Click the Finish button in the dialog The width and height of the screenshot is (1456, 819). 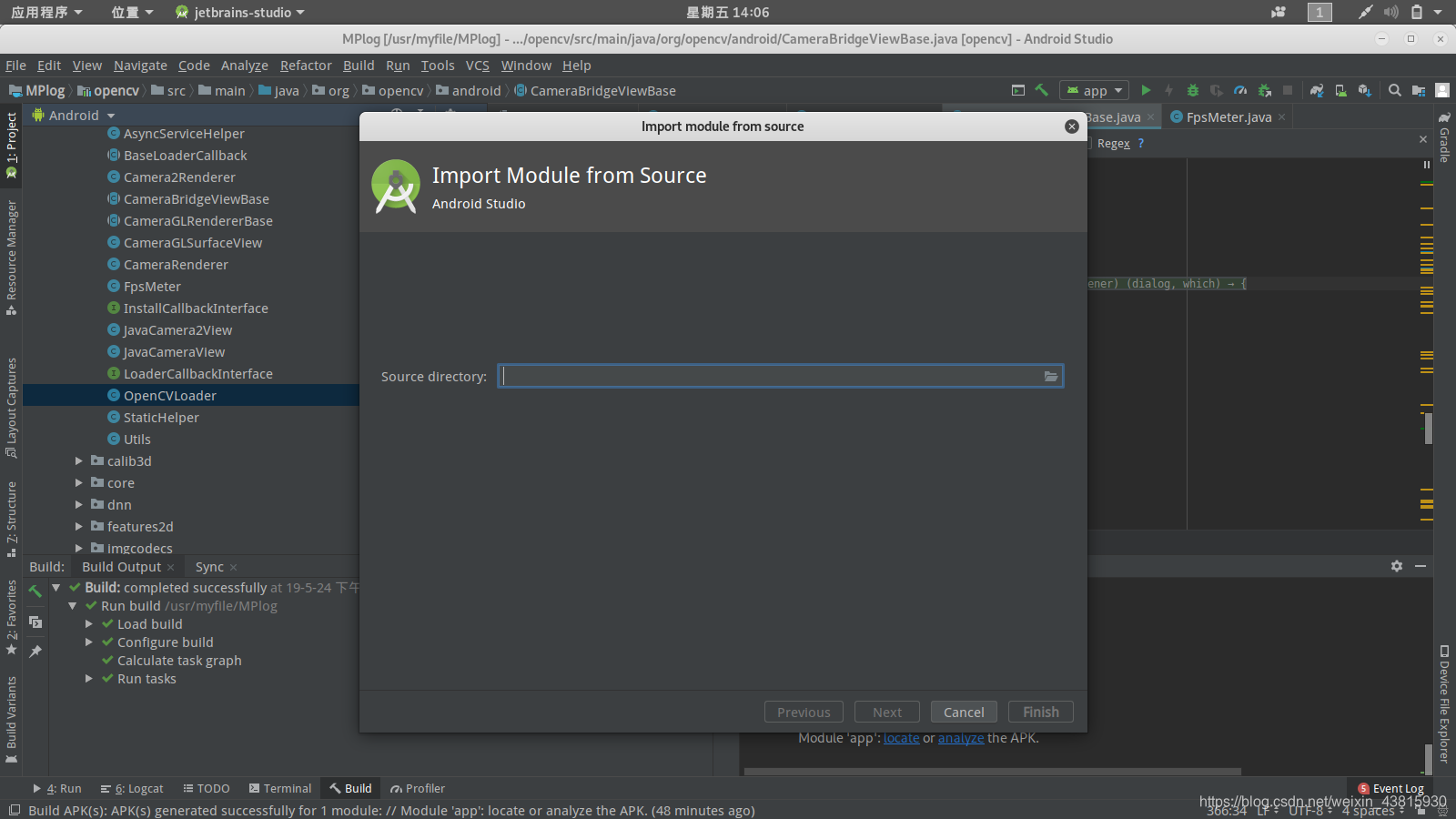(x=1041, y=712)
